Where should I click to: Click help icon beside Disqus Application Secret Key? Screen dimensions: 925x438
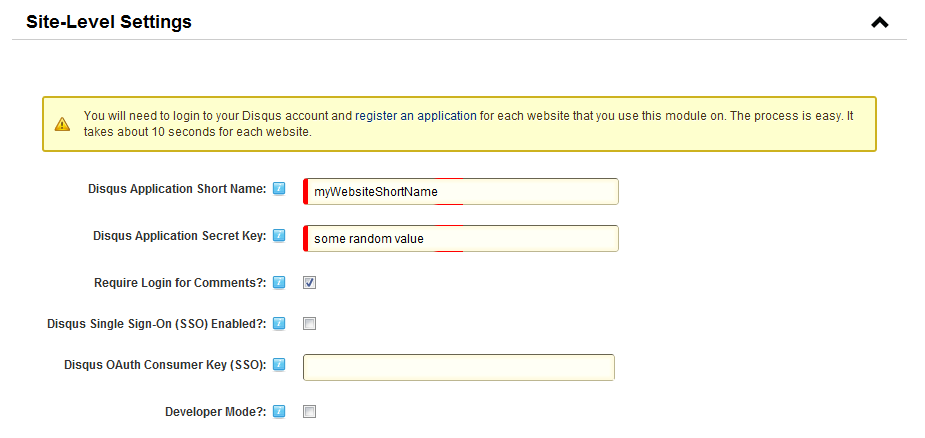[279, 236]
